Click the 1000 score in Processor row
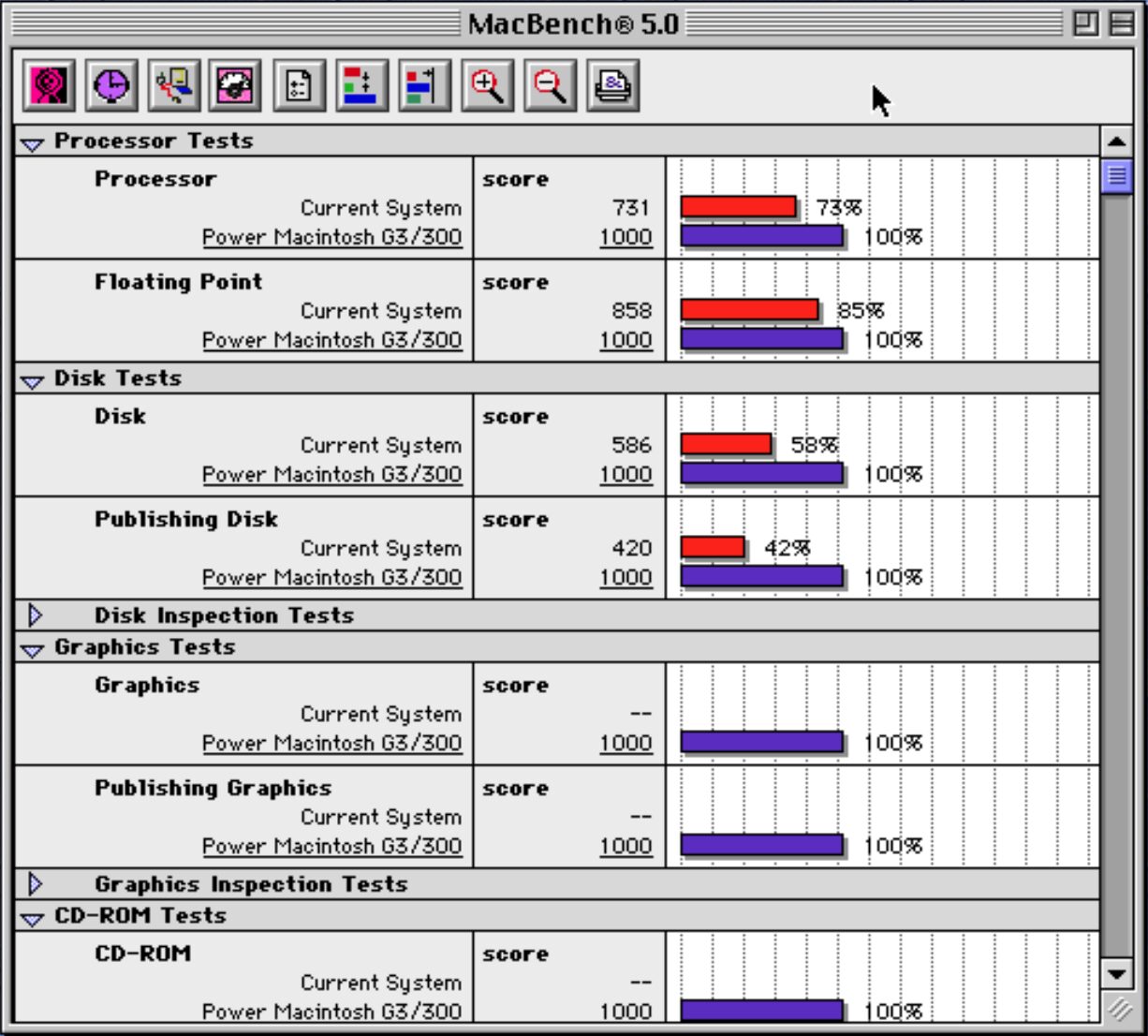 626,237
